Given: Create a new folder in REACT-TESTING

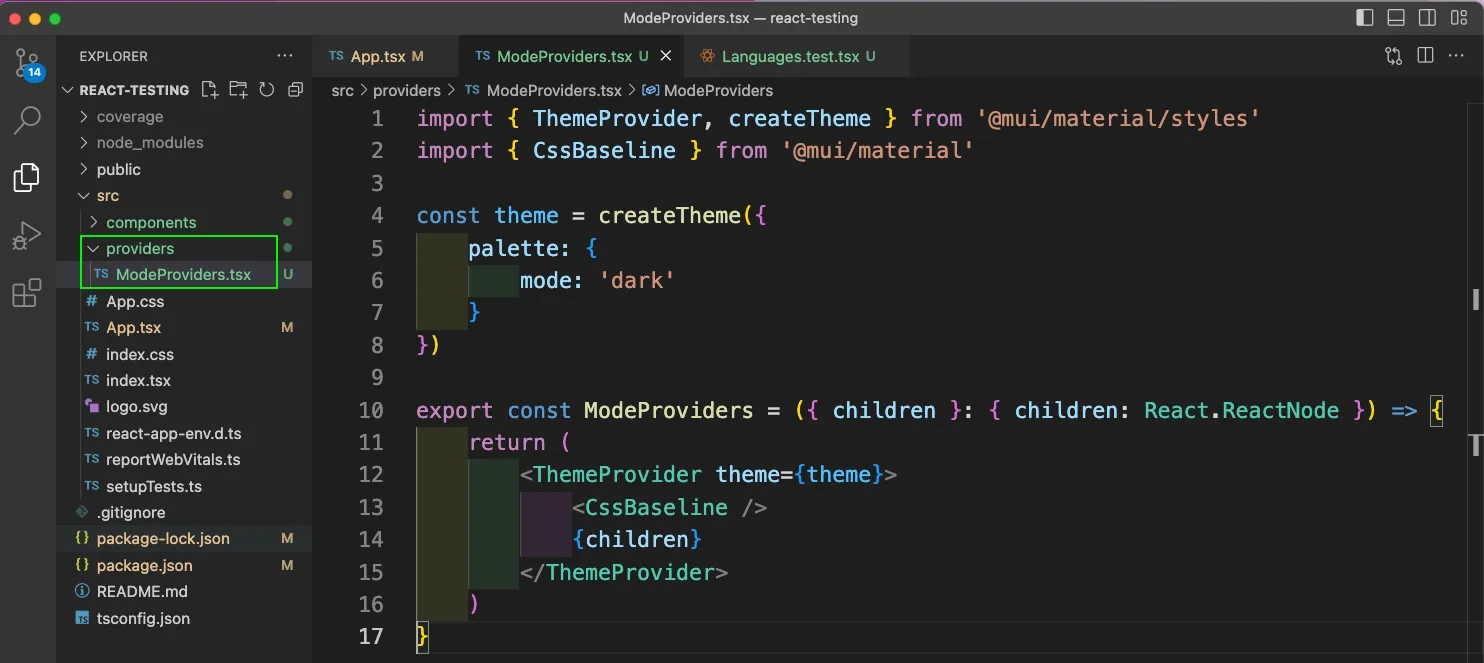Looking at the screenshot, I should point(238,90).
